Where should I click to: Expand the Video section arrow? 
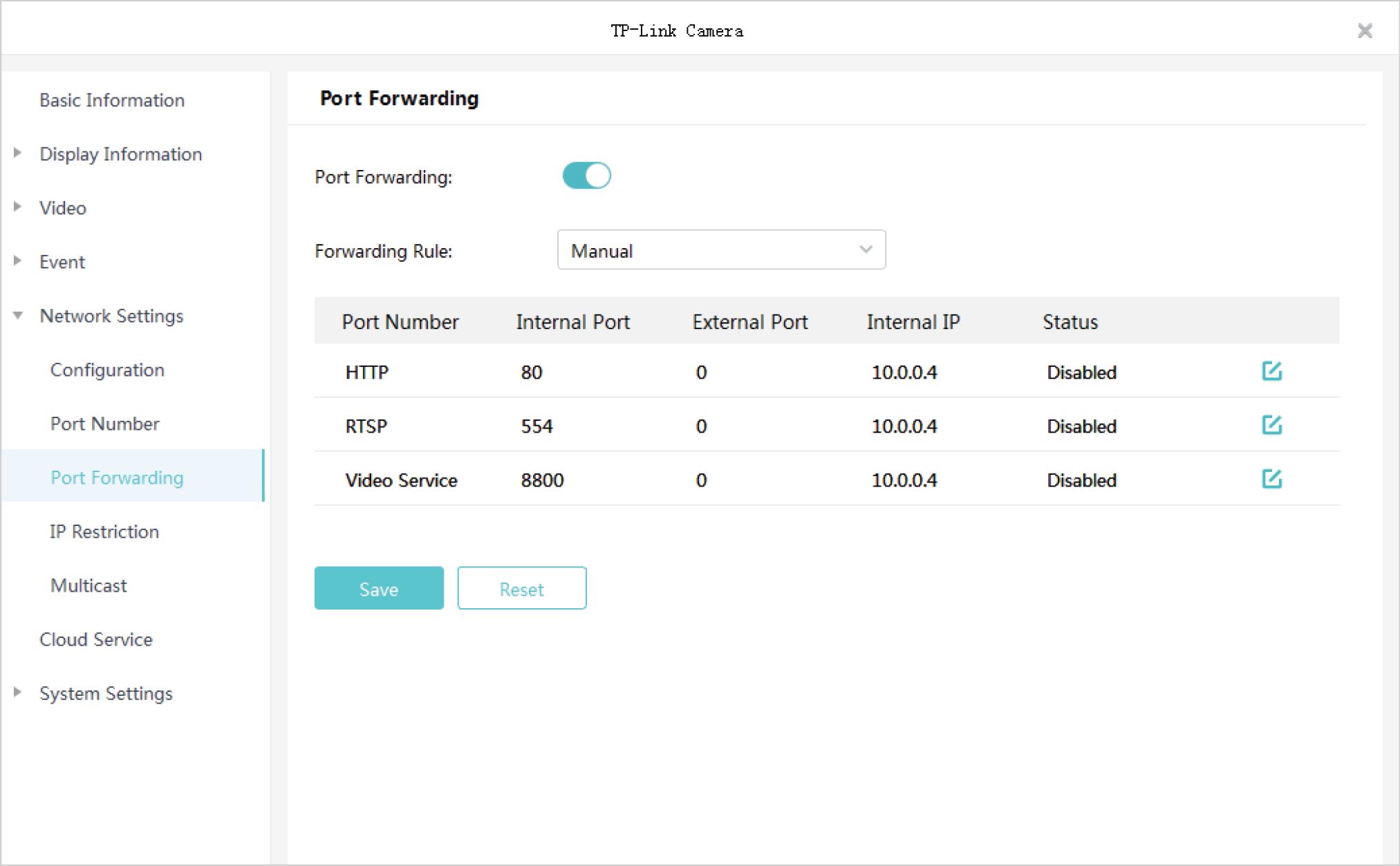[18, 207]
